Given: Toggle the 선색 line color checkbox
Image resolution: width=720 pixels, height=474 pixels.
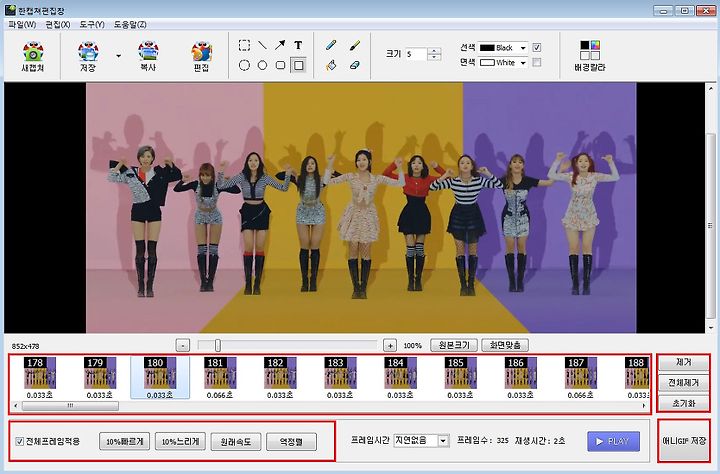Looking at the screenshot, I should point(536,47).
